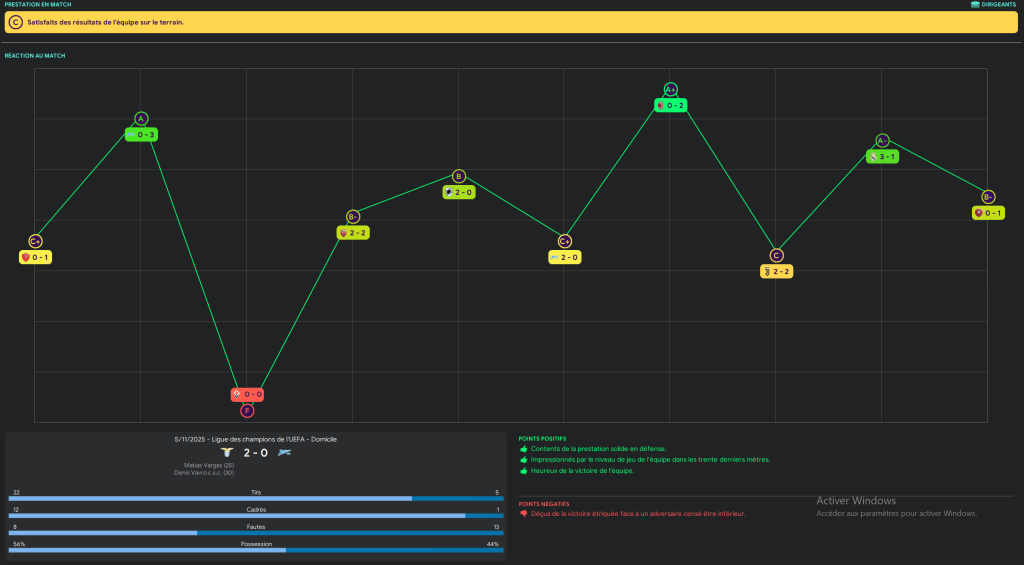Click the thumbs-down icon under Points négatifs
This screenshot has width=1024, height=565.
[x=523, y=513]
